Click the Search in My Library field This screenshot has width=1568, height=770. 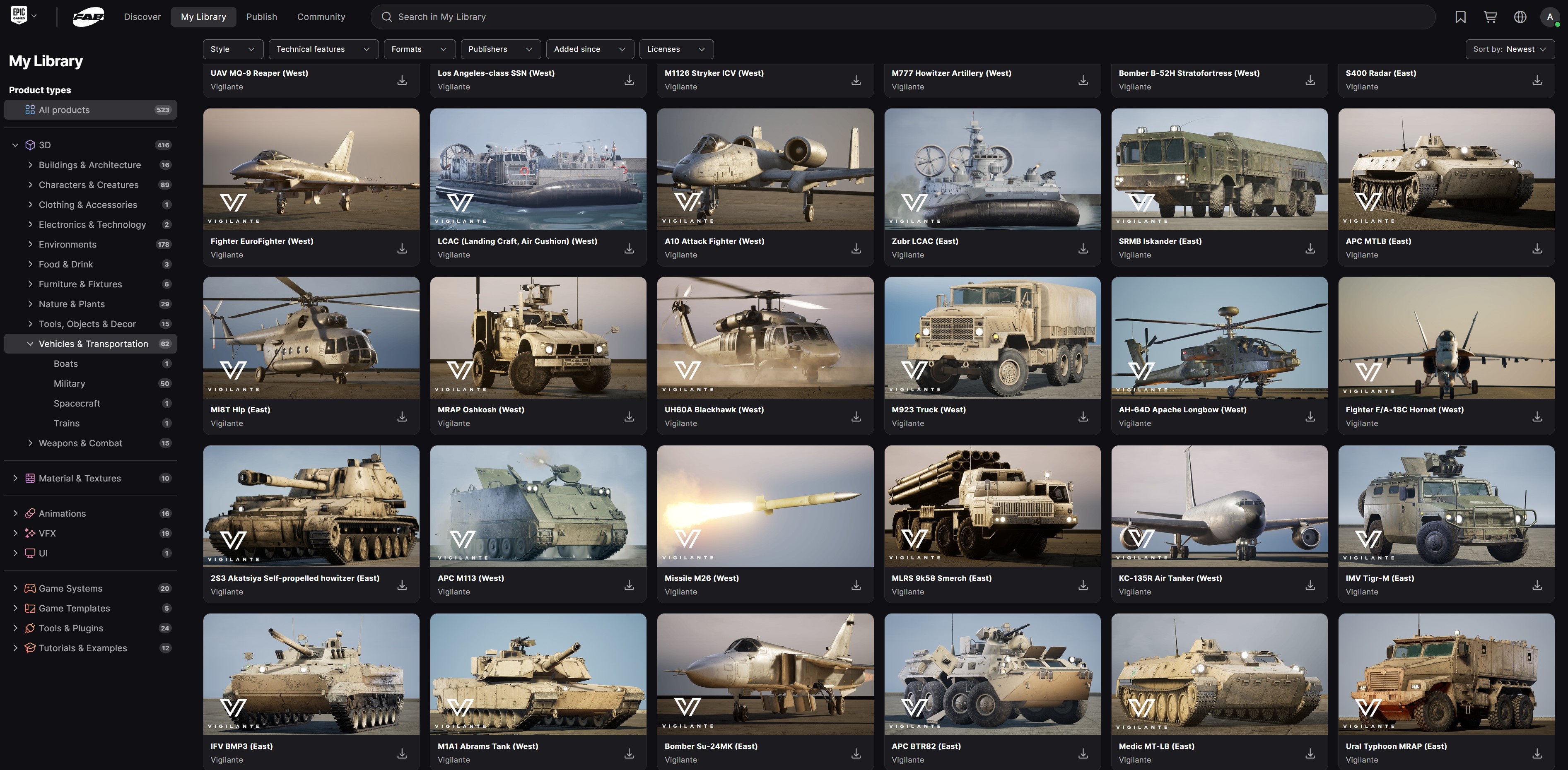903,17
